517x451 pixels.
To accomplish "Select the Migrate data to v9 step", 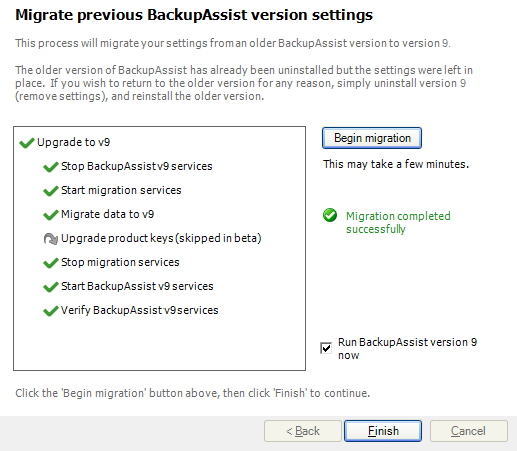I will 108,214.
